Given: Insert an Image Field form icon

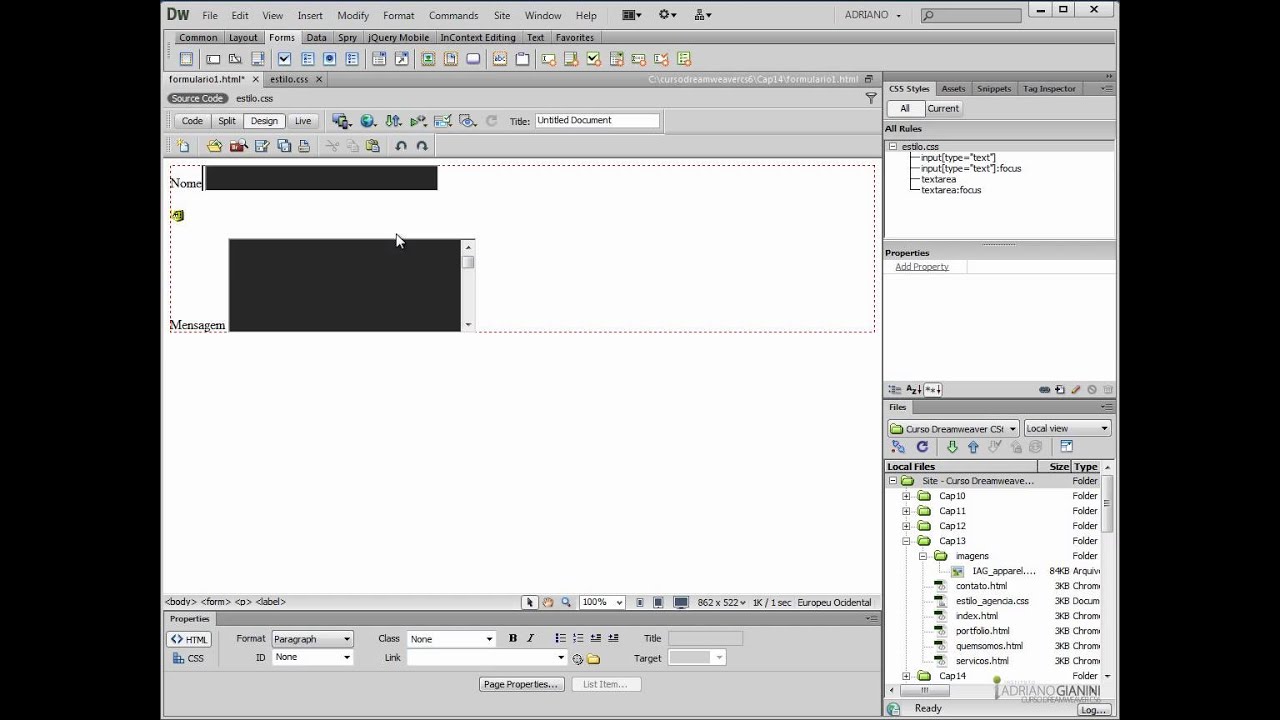Looking at the screenshot, I should 428,59.
